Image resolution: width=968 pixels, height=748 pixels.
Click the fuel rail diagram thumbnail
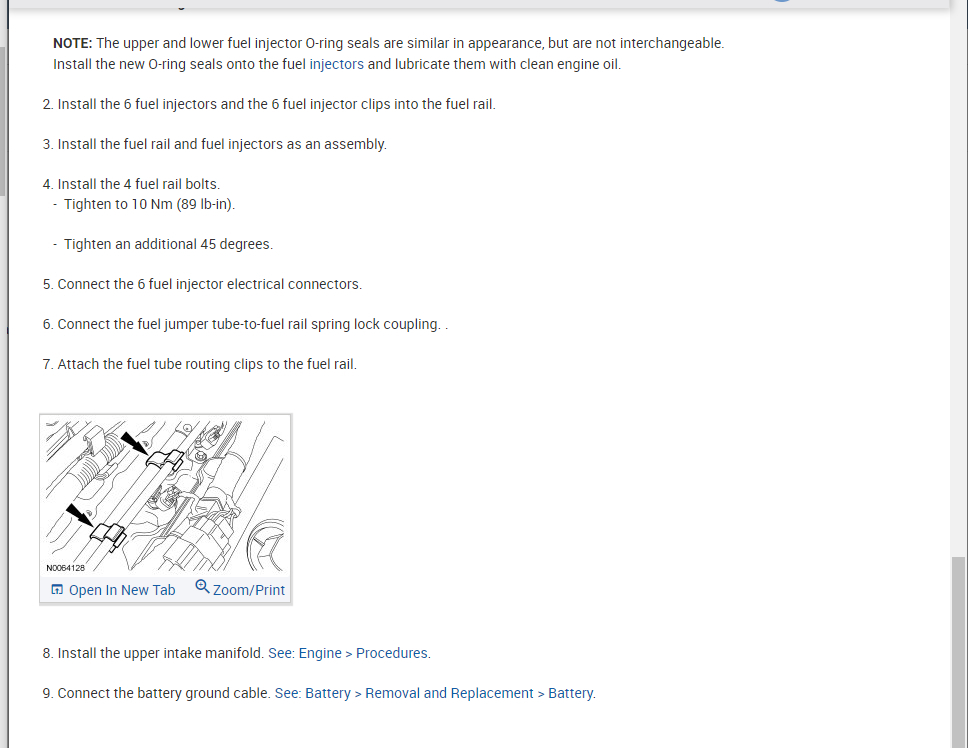pos(165,496)
